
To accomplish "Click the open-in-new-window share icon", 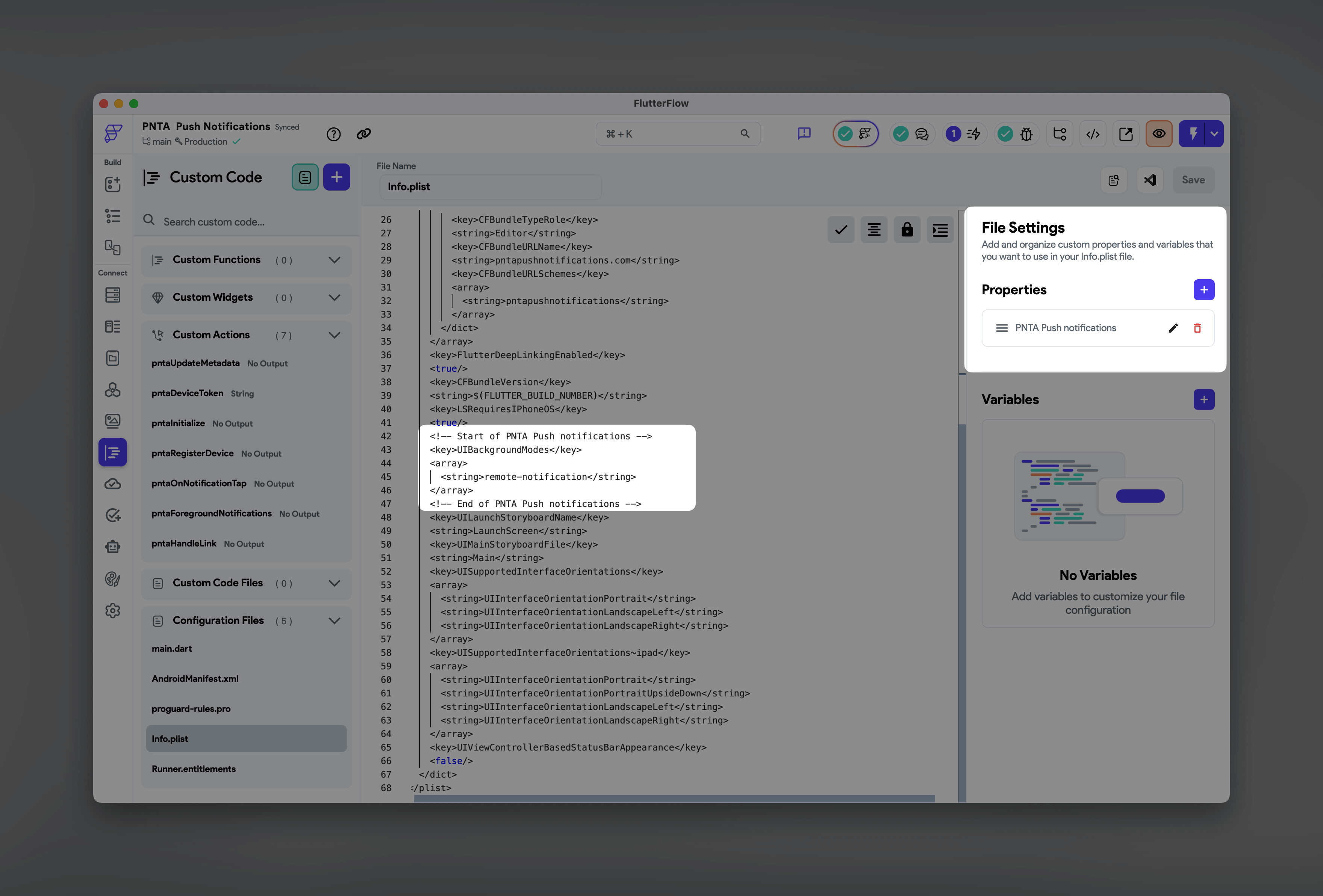I will 1125,134.
